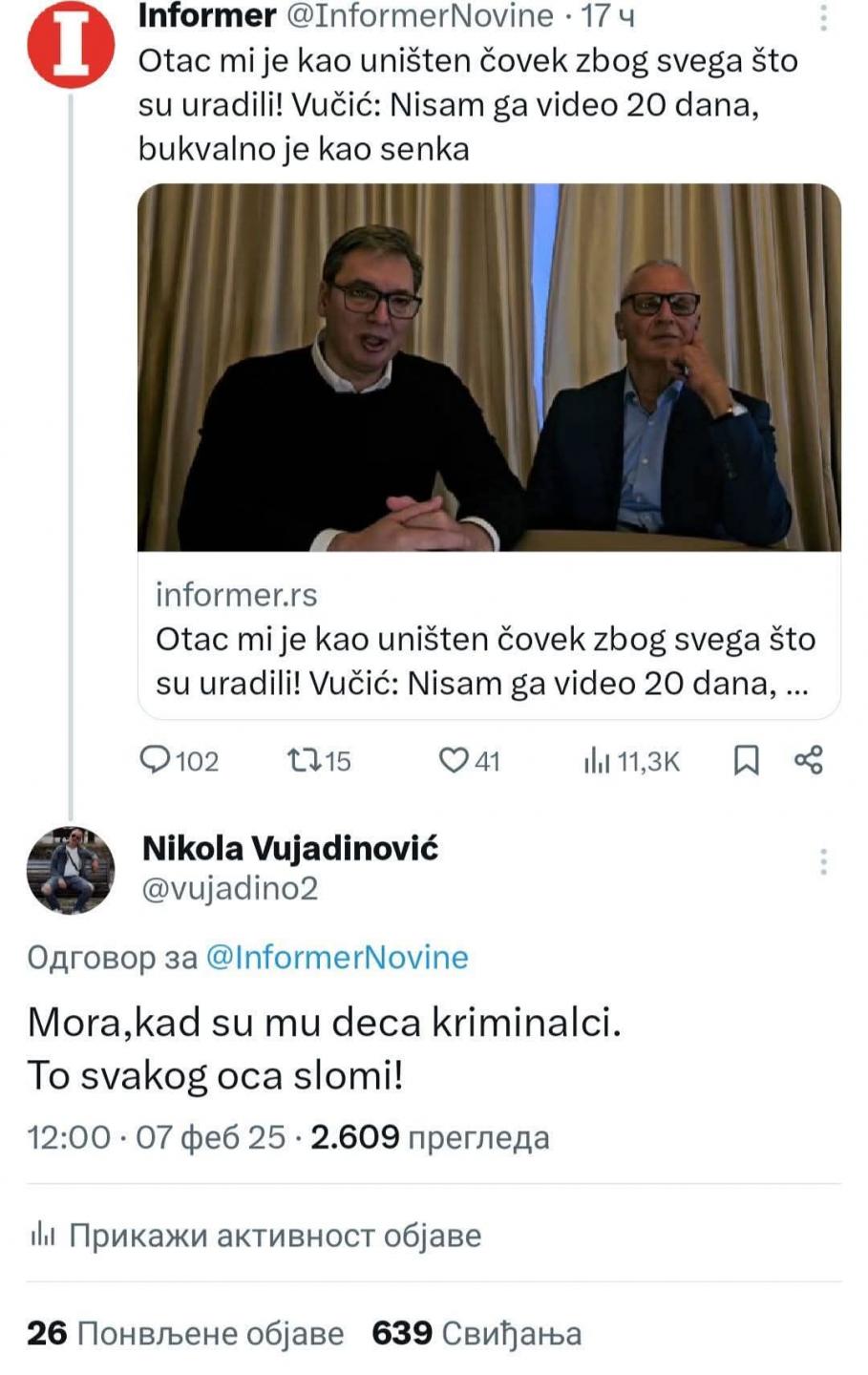
Task: Click the 12:00 · 07 феб 25 timestamp
Action: (157, 1137)
